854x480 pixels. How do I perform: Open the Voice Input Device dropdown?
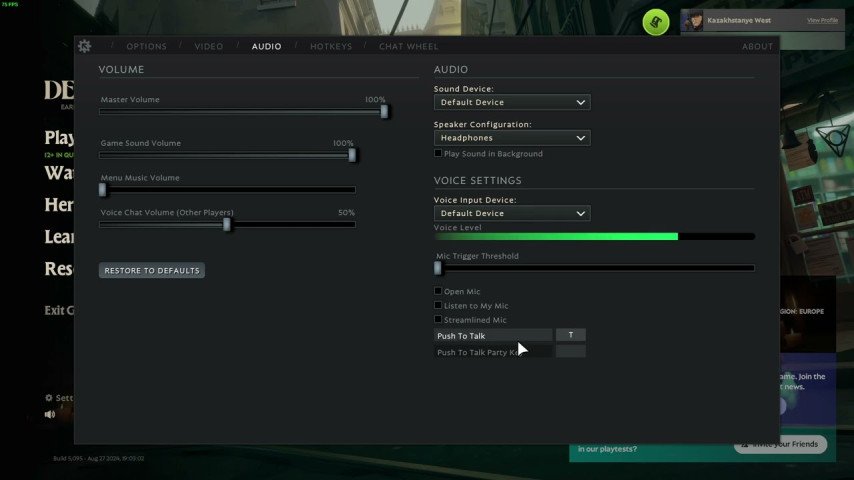(511, 213)
